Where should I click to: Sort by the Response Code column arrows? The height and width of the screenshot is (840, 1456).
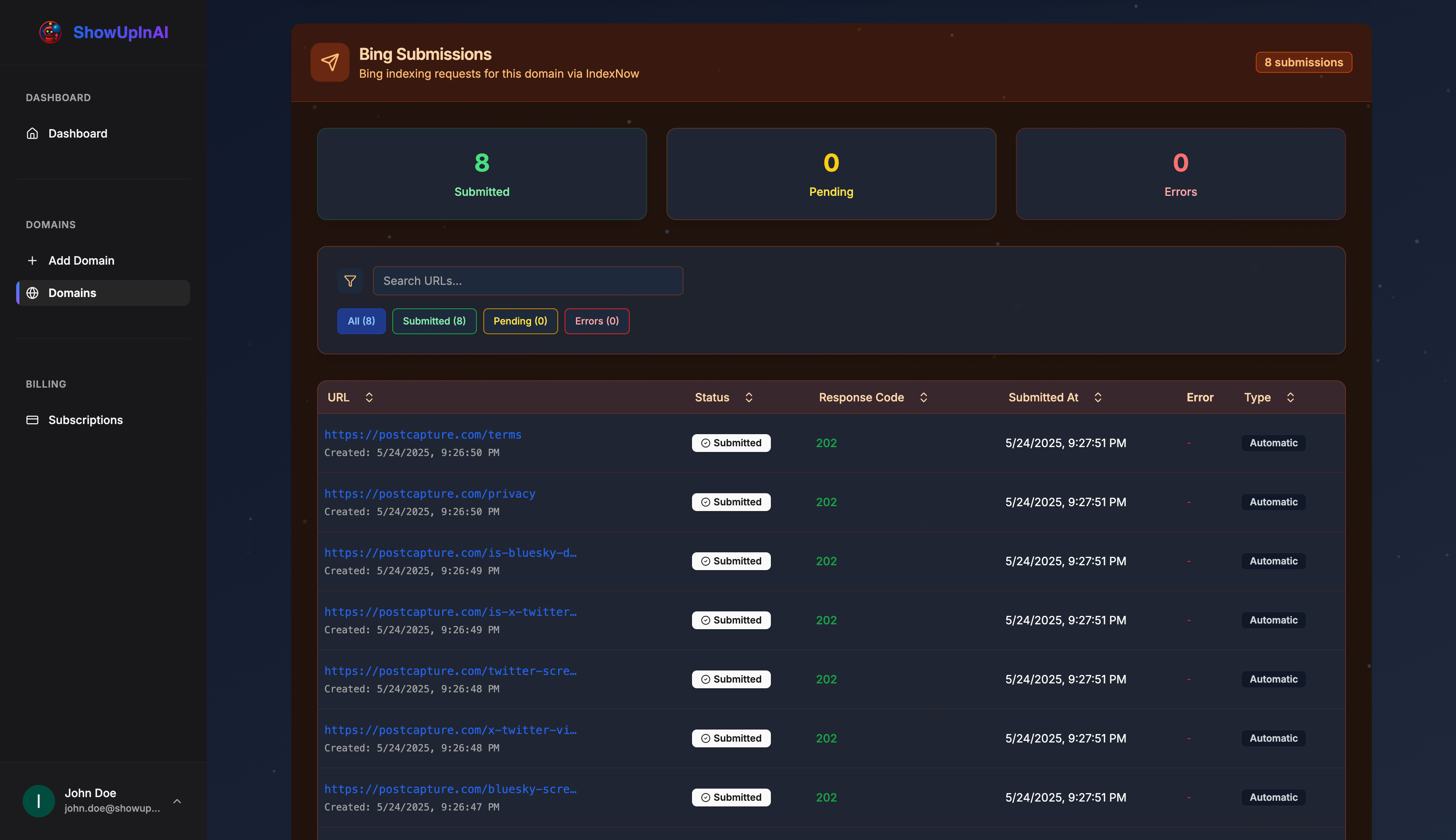[x=923, y=397]
